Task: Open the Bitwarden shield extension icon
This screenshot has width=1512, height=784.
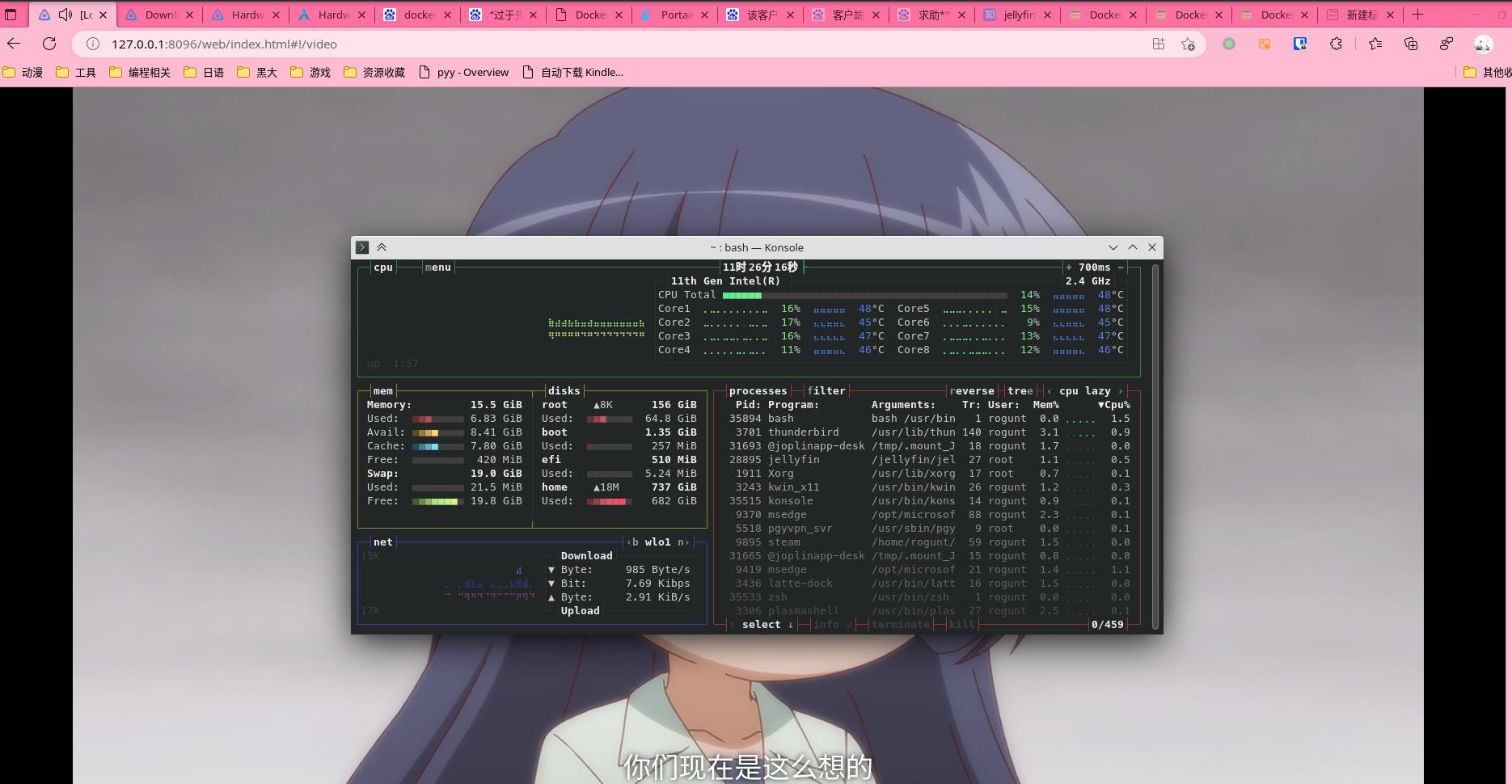Action: pos(1300,44)
